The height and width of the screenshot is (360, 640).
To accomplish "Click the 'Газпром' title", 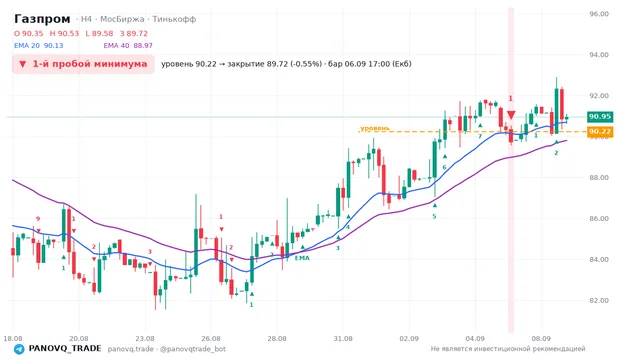I will pos(42,19).
